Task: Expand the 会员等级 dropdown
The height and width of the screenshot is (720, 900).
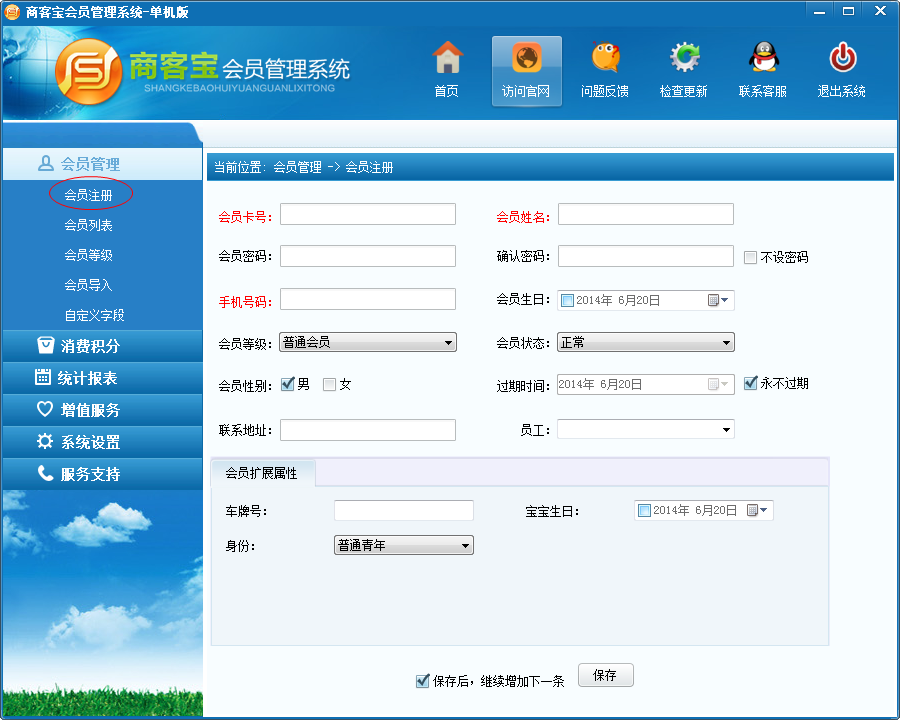Action: [x=368, y=342]
